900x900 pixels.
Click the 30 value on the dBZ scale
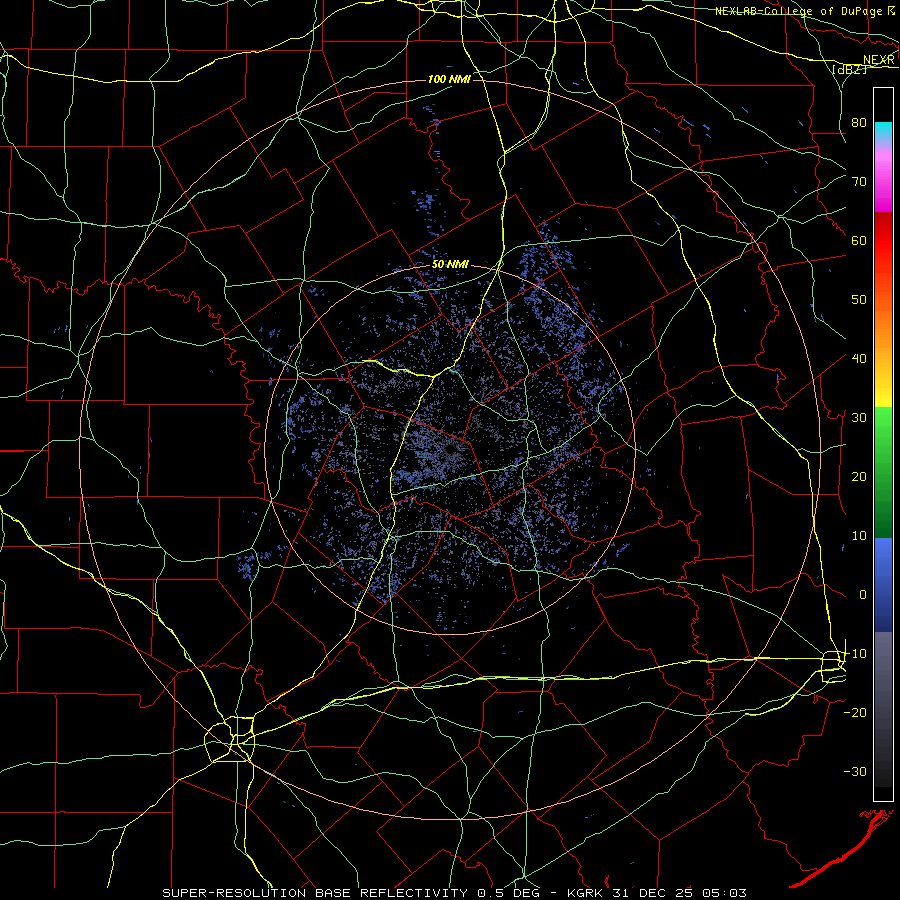click(x=859, y=418)
